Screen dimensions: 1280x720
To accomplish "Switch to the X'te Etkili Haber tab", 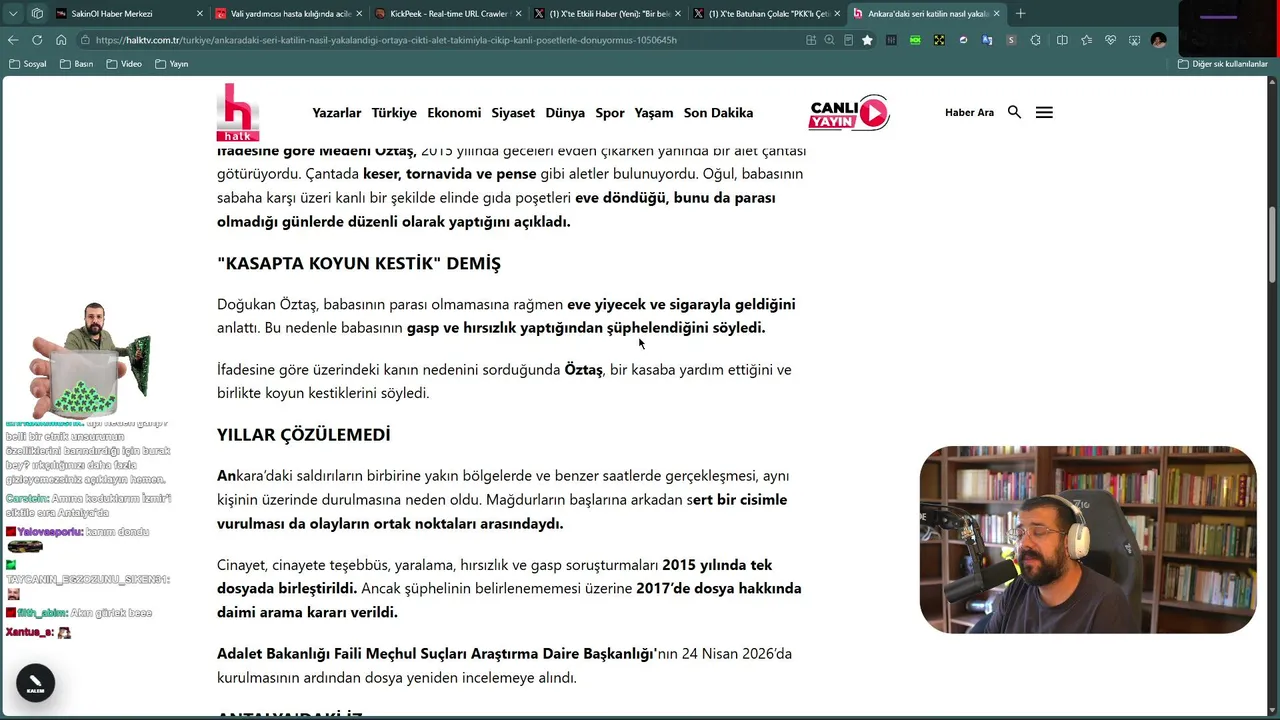I will click(608, 14).
